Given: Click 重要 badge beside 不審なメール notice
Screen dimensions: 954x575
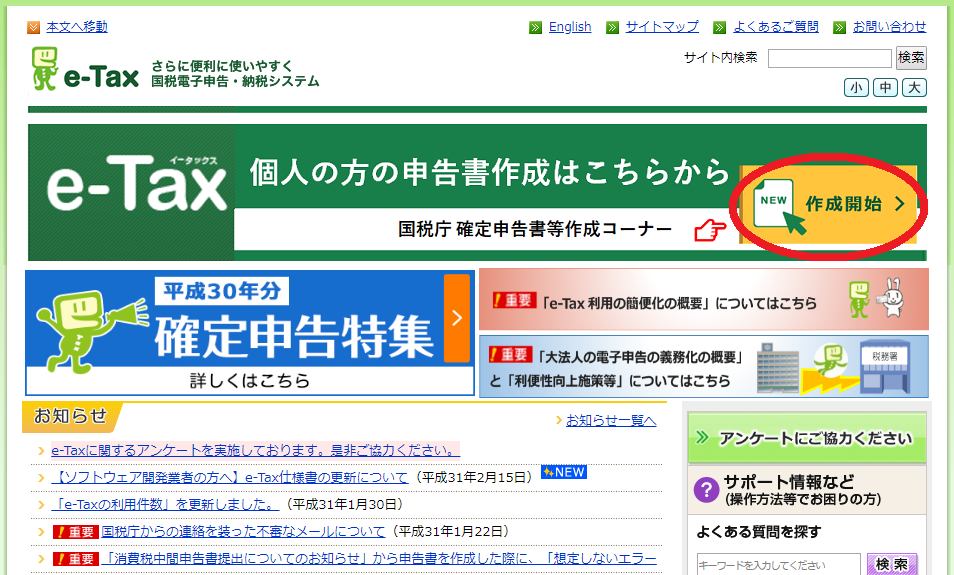Looking at the screenshot, I should point(76,532).
